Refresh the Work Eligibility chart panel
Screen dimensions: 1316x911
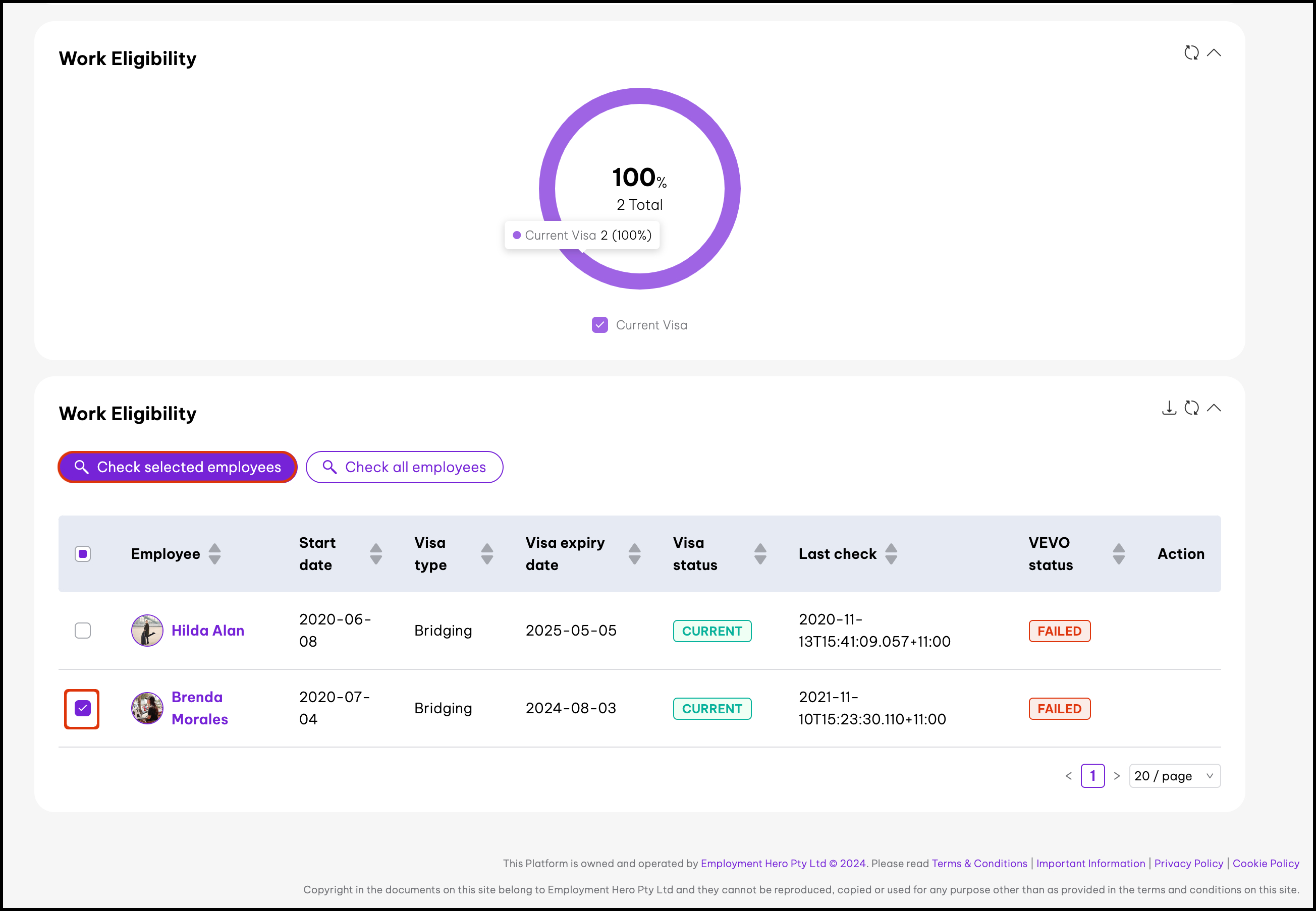pyautogui.click(x=1191, y=53)
